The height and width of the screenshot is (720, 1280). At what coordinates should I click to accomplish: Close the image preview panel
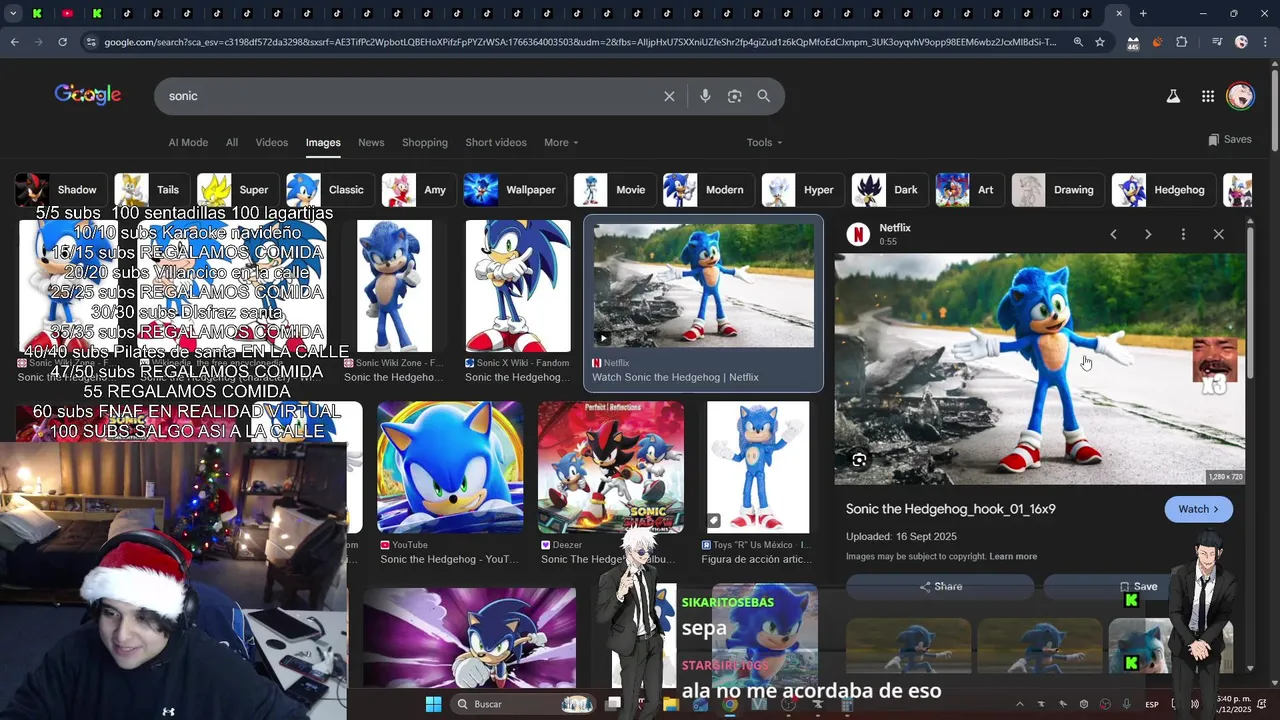tap(1218, 234)
